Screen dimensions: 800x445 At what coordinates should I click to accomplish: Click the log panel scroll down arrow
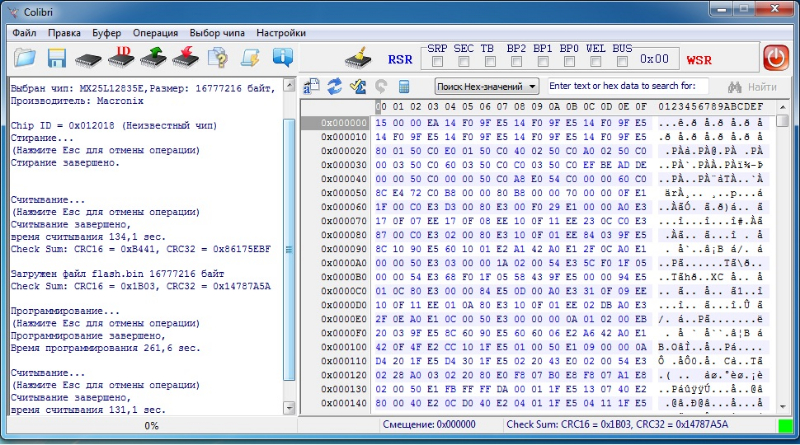pos(289,408)
